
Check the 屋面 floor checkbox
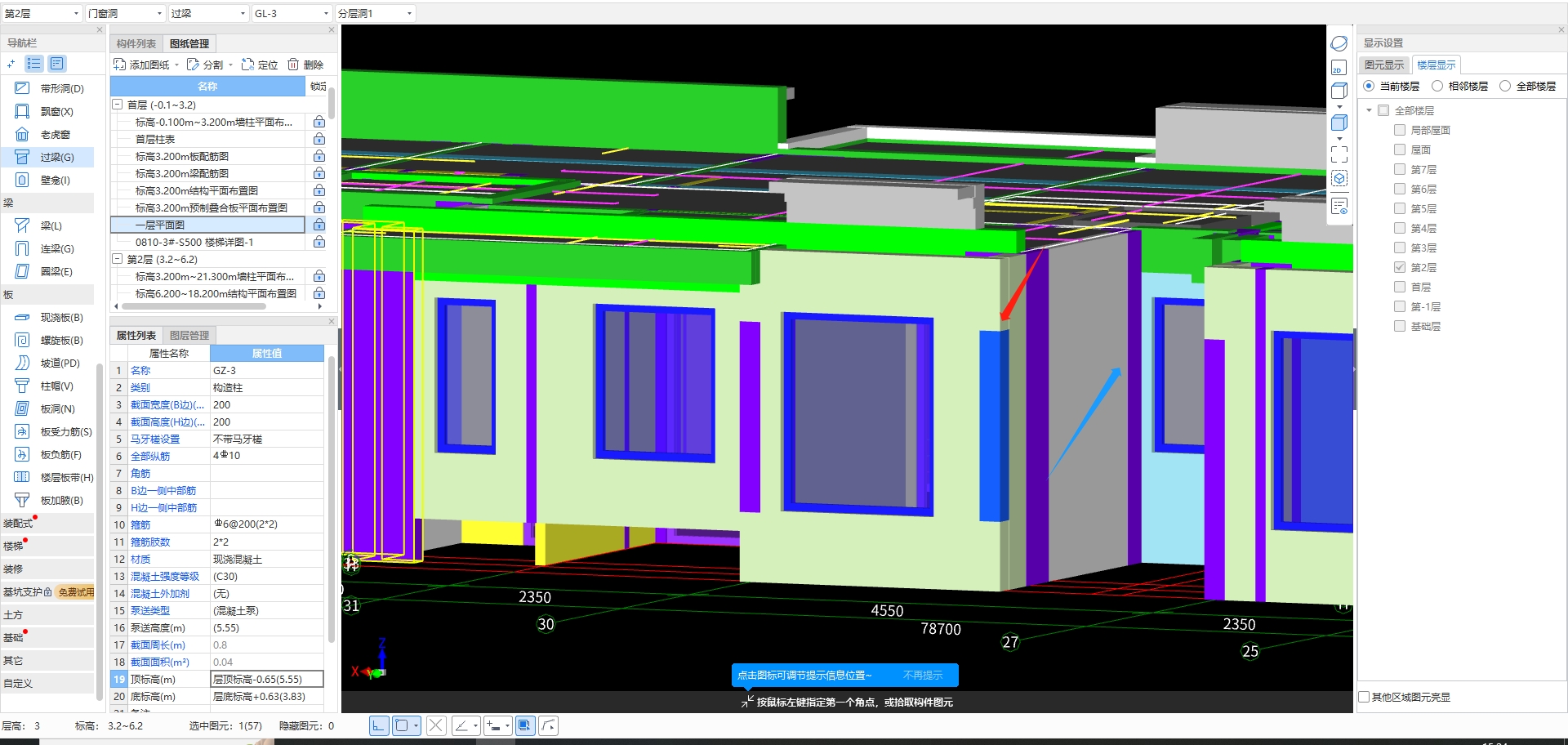1400,149
